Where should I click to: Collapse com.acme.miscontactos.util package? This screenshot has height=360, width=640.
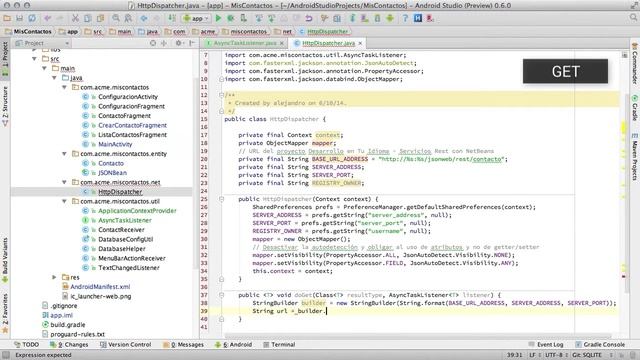pyautogui.click(x=64, y=201)
